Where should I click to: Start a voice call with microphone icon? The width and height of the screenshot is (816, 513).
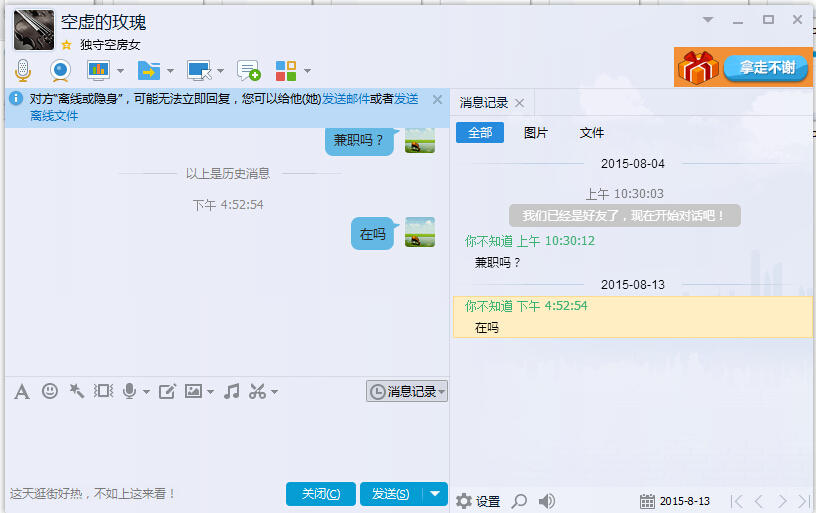pyautogui.click(x=23, y=70)
